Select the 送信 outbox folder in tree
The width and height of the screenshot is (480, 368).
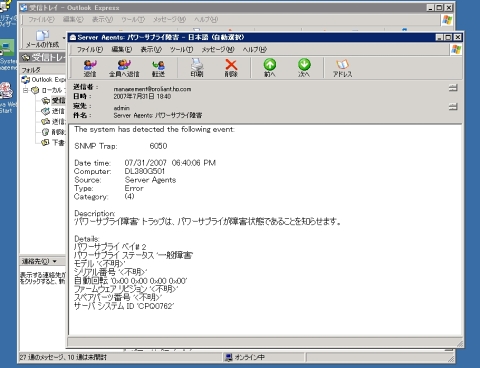click(46, 111)
